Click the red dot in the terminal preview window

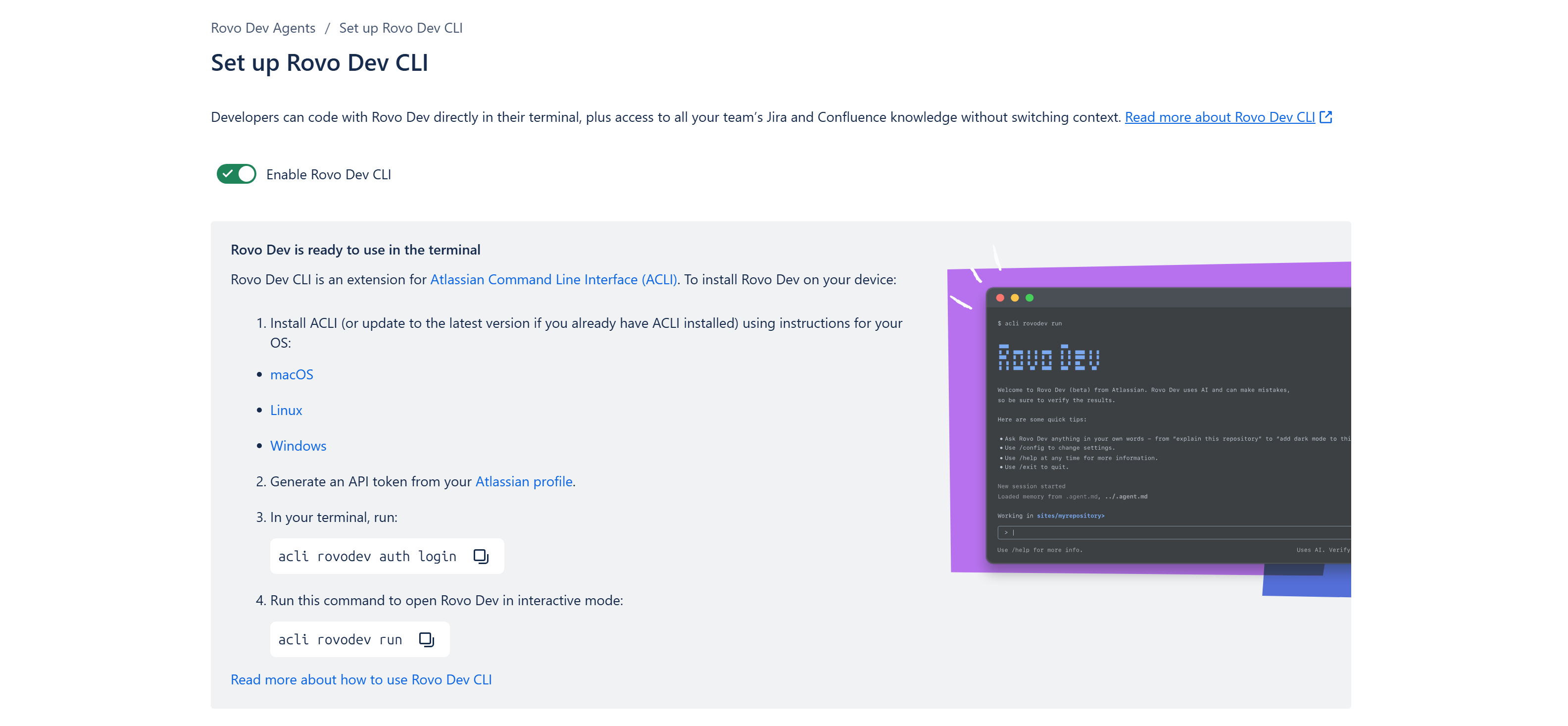pos(1000,299)
